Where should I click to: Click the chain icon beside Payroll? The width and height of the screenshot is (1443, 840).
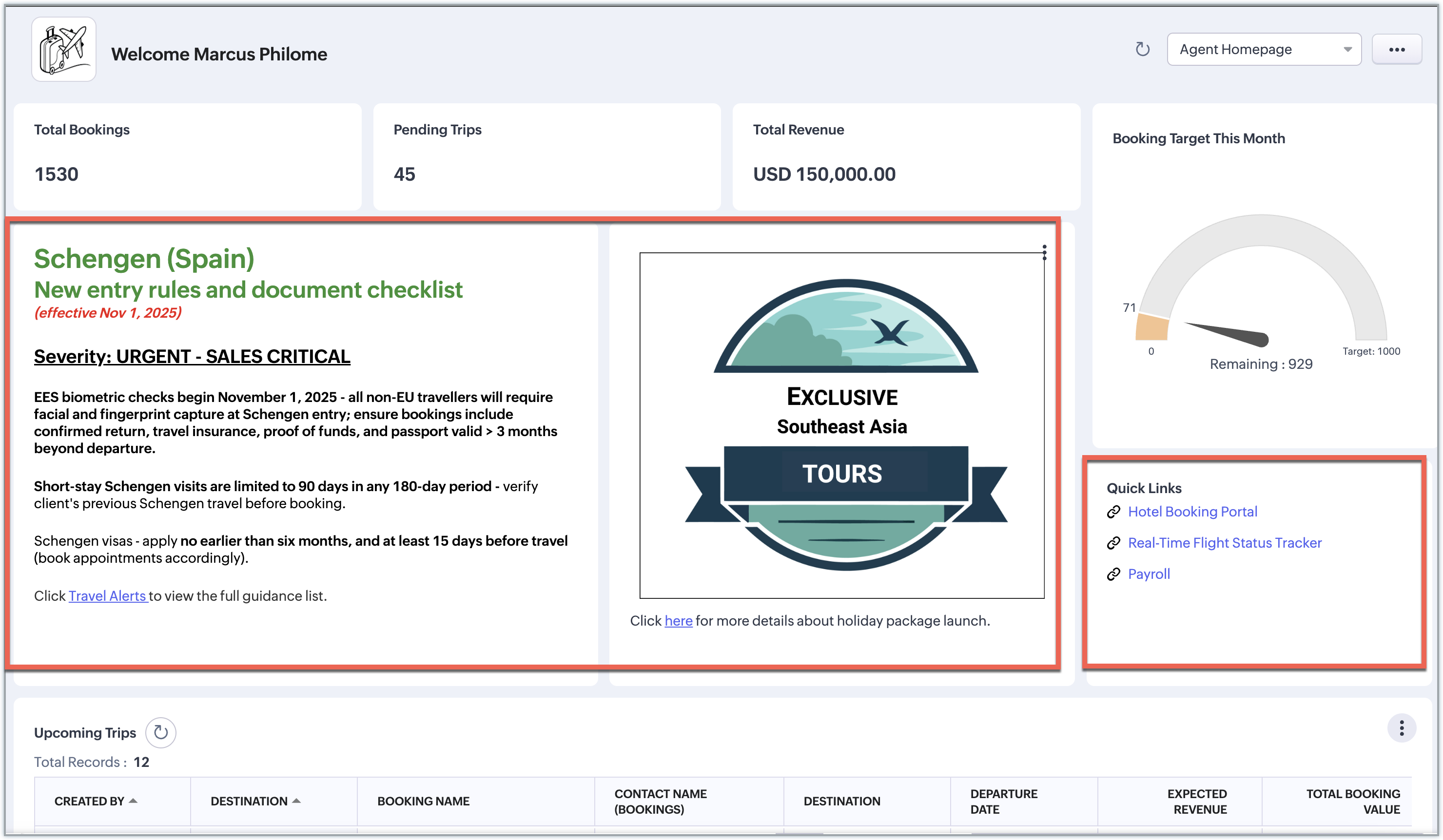[x=1113, y=574]
